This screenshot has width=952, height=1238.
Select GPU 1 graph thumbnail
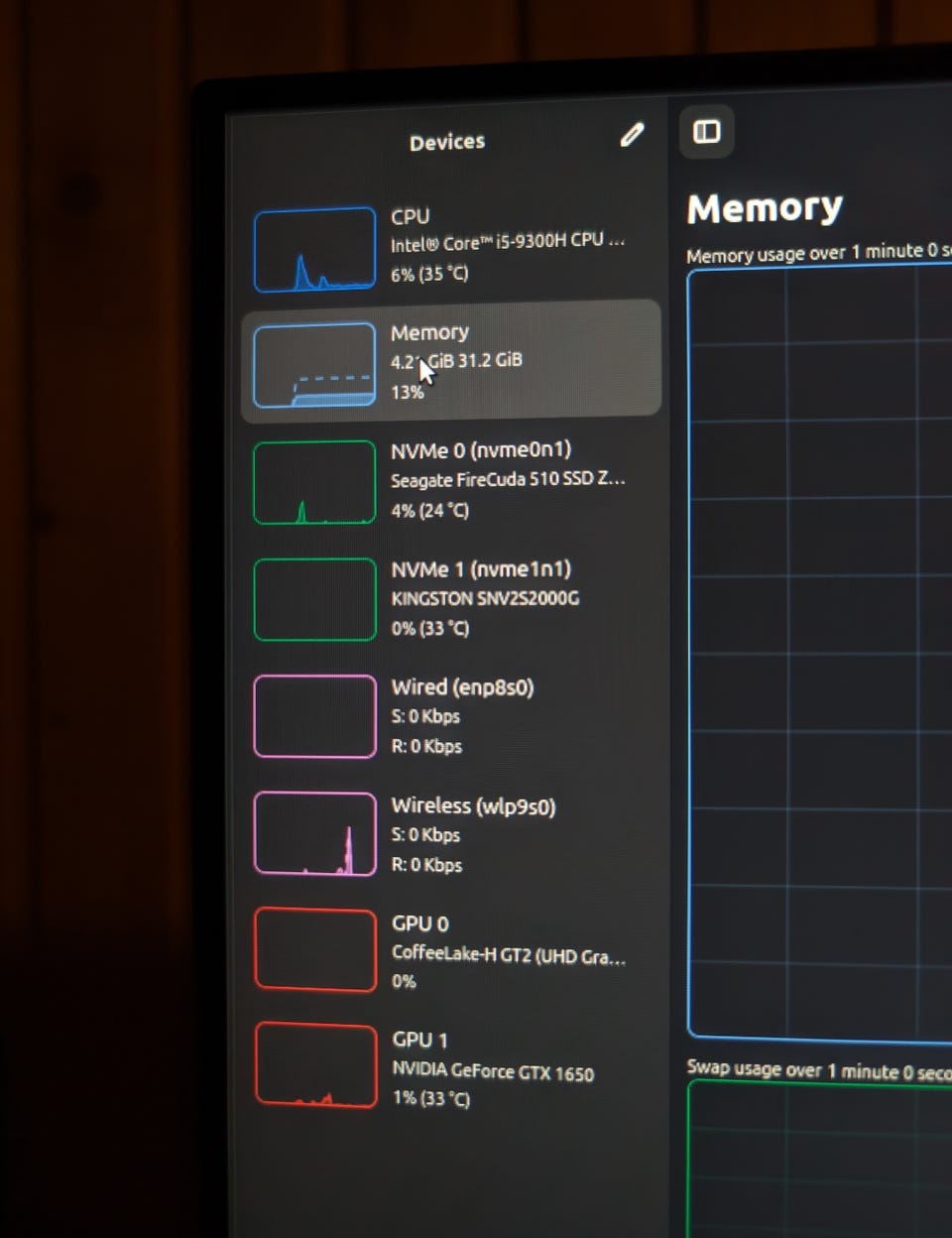315,1065
